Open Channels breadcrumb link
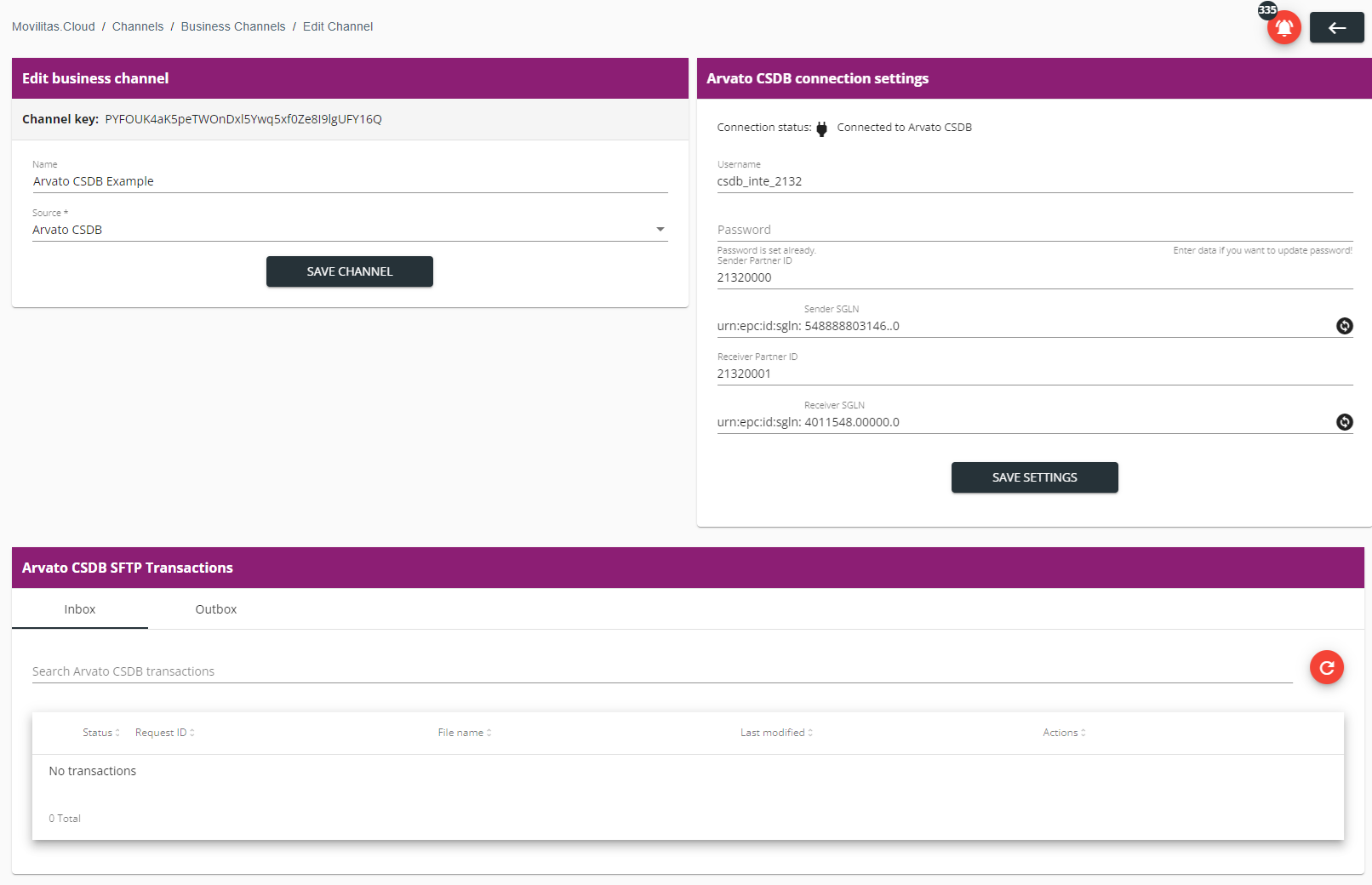This screenshot has width=1372, height=885. pyautogui.click(x=138, y=26)
